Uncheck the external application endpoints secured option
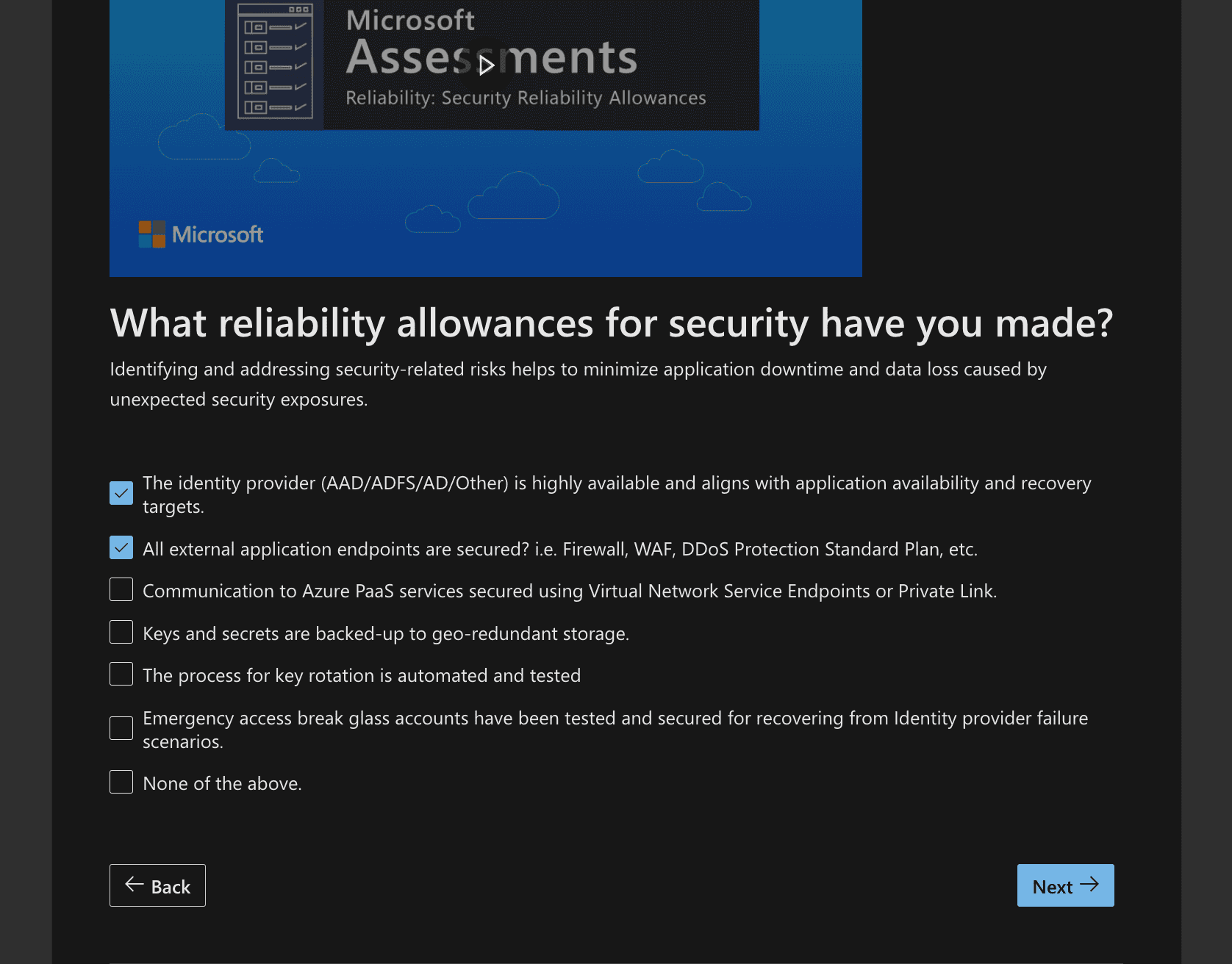Image resolution: width=1232 pixels, height=964 pixels. 121,548
